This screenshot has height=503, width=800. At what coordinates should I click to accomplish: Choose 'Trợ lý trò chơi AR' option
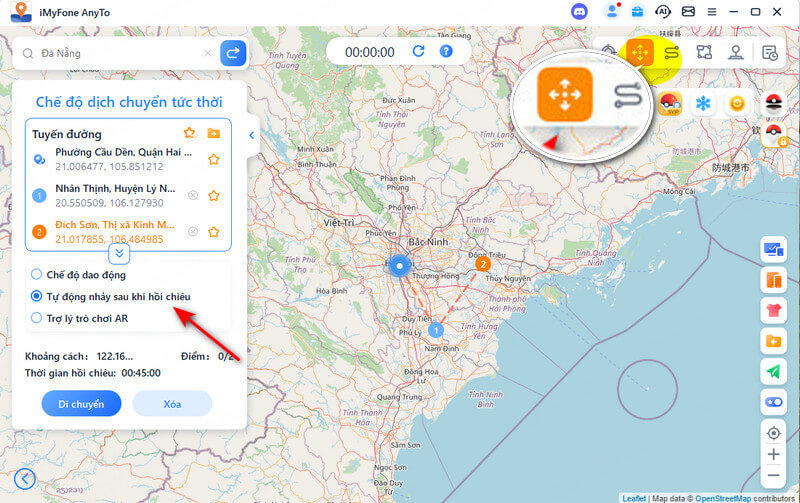pos(37,318)
